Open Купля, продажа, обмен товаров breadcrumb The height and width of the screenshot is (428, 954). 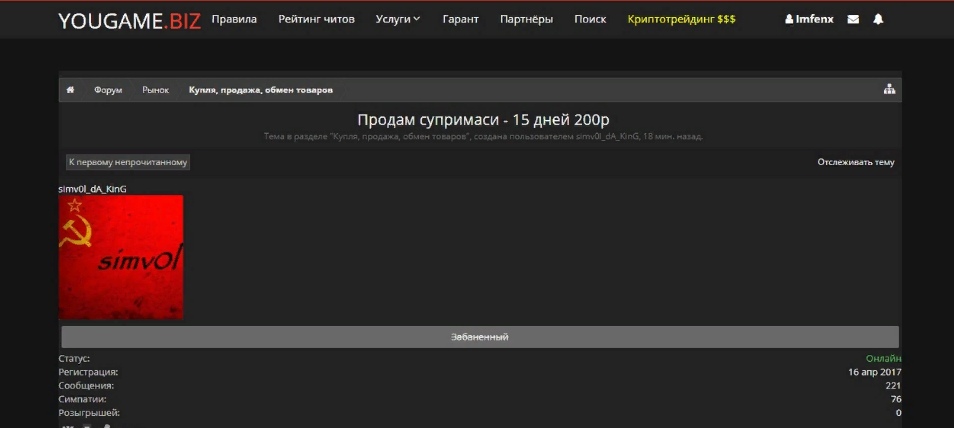[261, 90]
